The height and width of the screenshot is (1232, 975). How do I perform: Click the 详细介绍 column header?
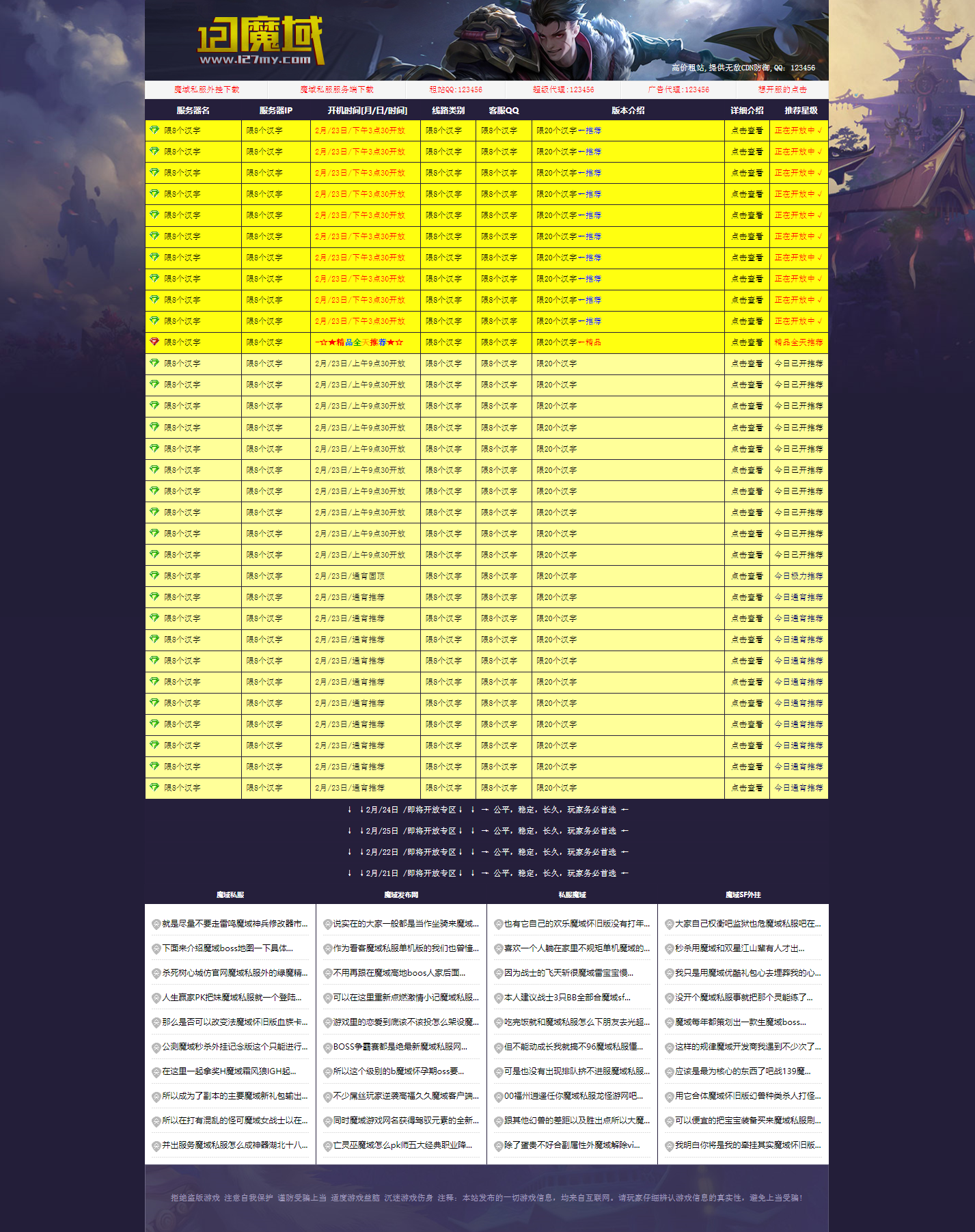pos(747,111)
